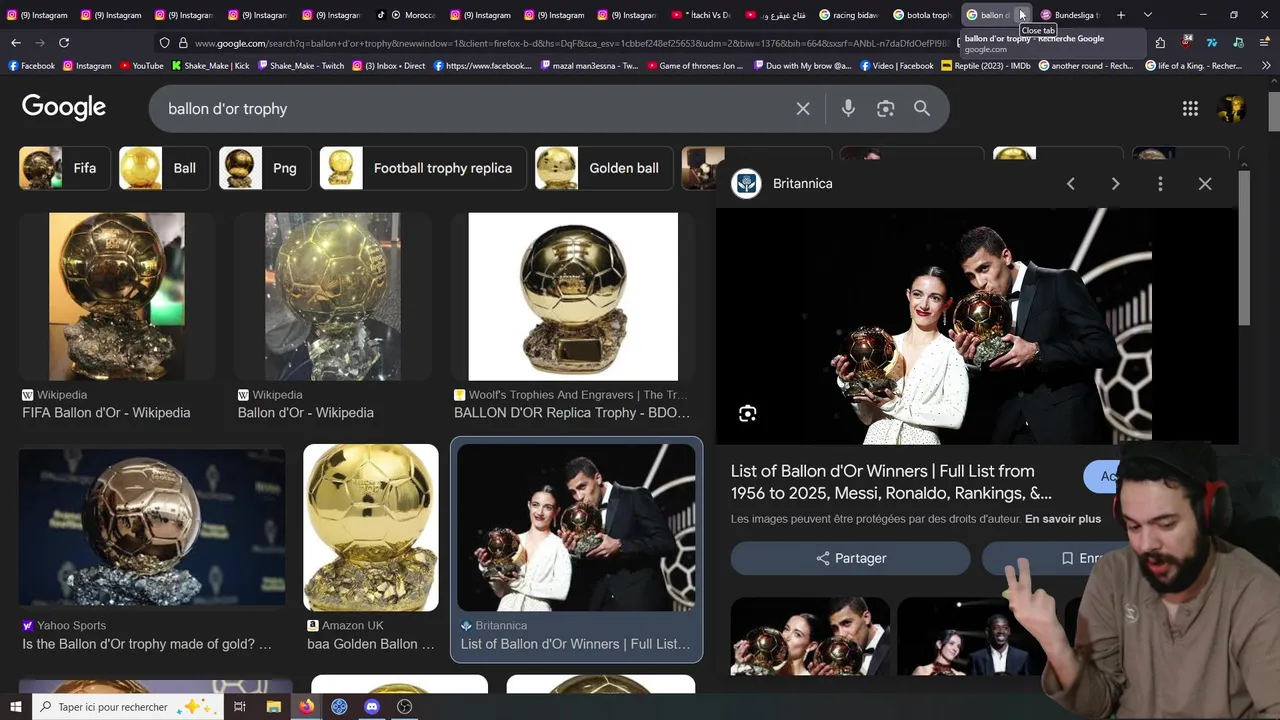Start voice search with the microphone icon
Viewport: 1280px width, 720px height.
(x=848, y=109)
